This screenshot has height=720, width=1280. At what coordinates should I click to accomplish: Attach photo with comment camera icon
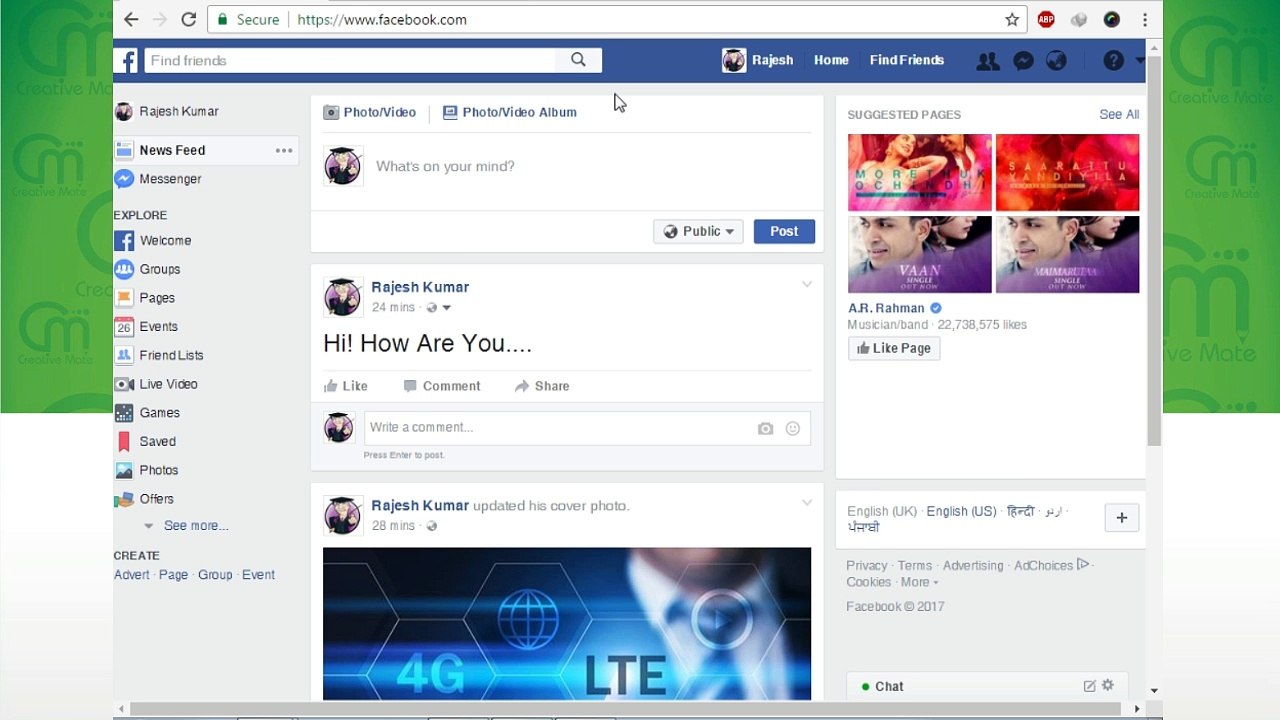click(765, 428)
